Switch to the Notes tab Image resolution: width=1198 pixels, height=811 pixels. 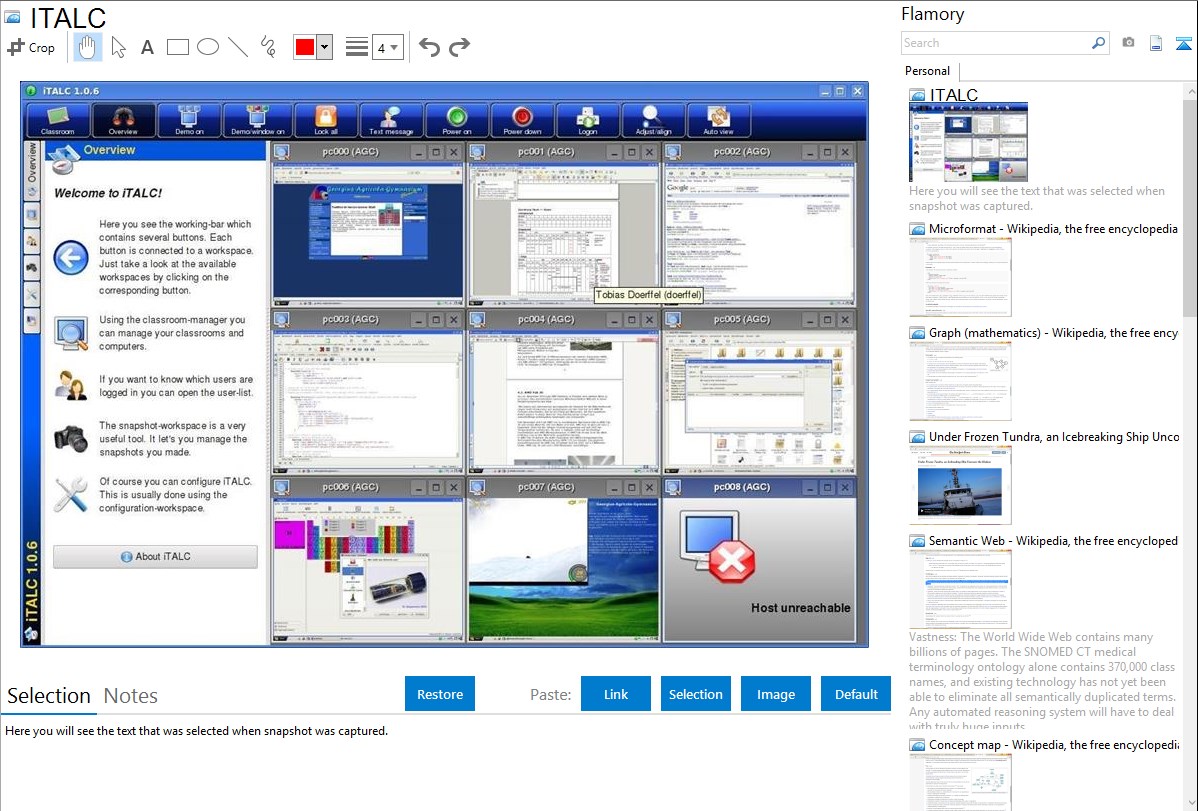[131, 696]
